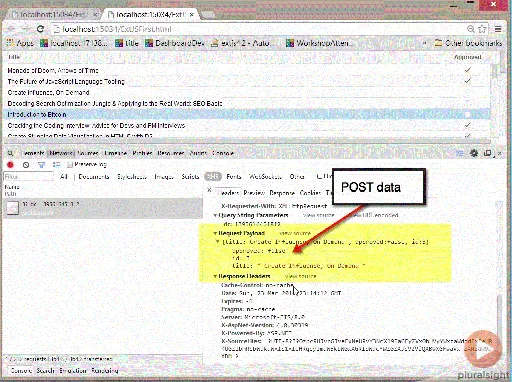Click the browser address bar
This screenshot has height=382, width=512.
pyautogui.click(x=260, y=29)
